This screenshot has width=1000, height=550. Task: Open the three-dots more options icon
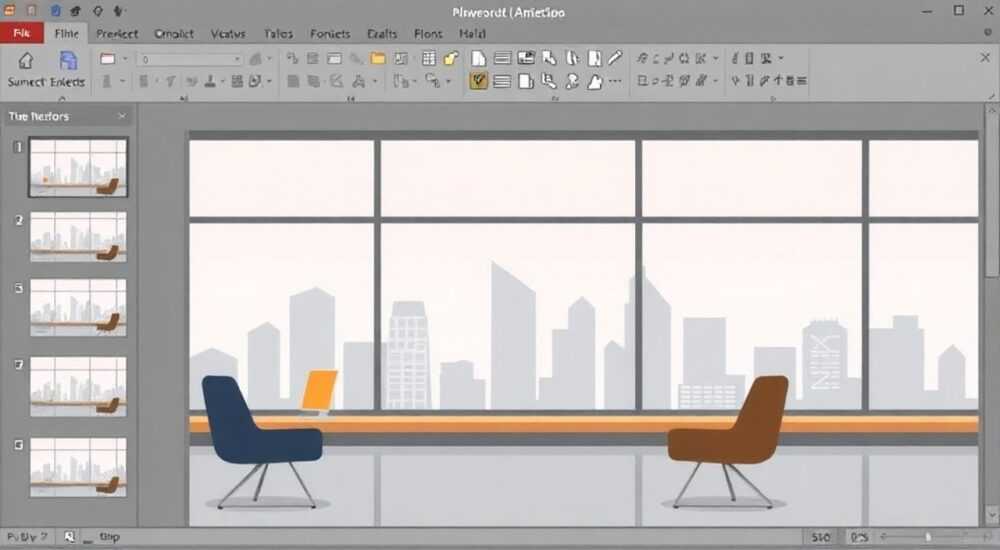click(615, 81)
